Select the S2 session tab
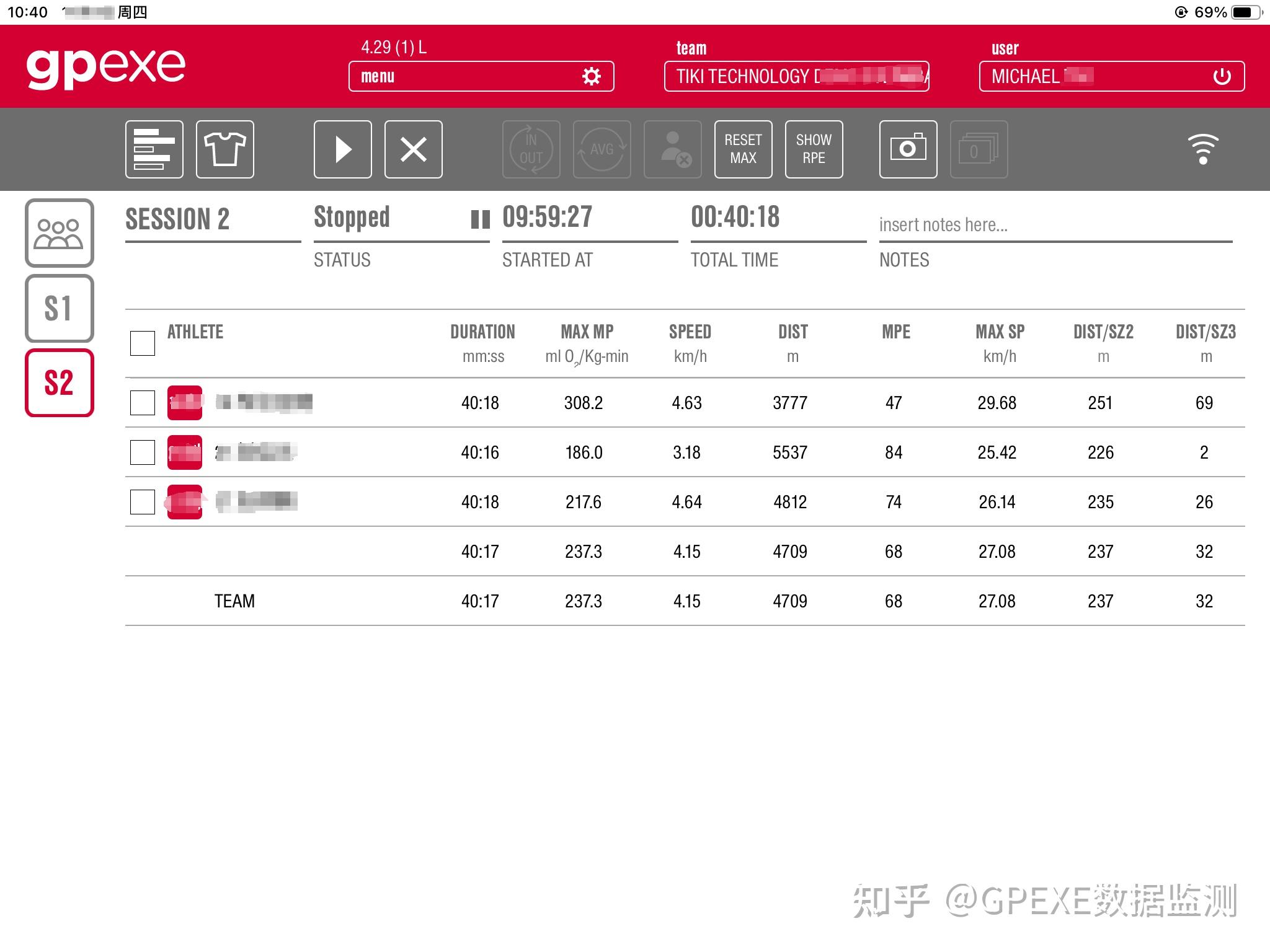 tap(59, 382)
